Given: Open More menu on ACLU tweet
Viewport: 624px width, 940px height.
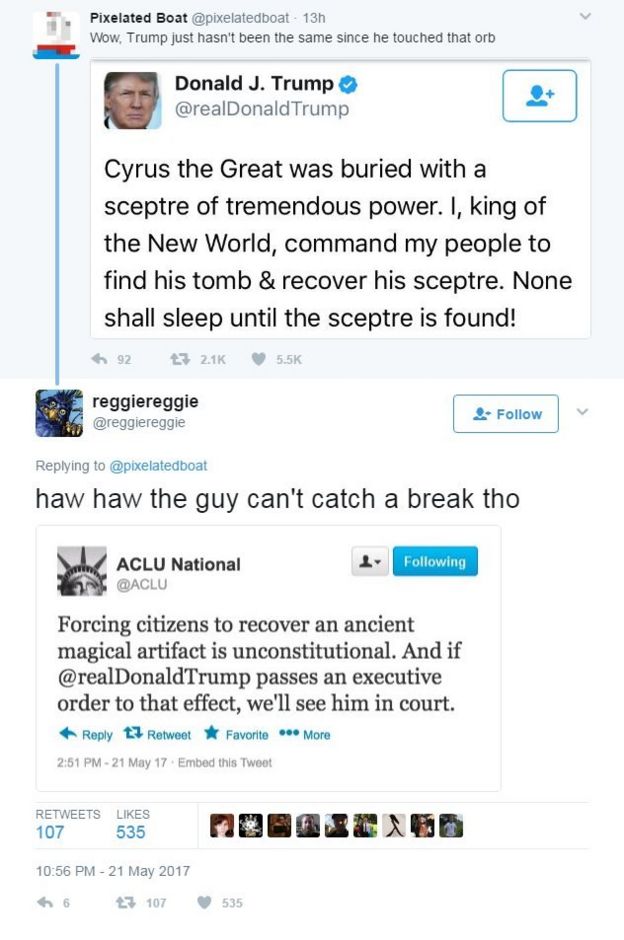Looking at the screenshot, I should pyautogui.click(x=305, y=734).
